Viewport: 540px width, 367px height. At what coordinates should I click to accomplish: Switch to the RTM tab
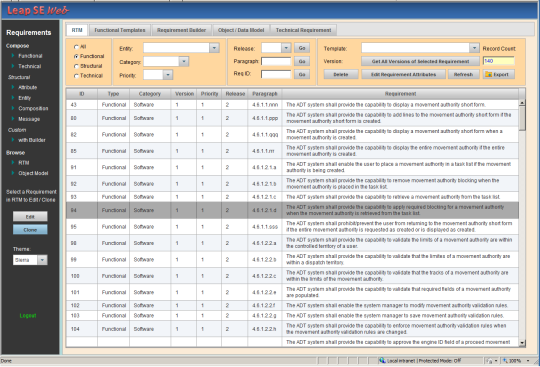77,30
